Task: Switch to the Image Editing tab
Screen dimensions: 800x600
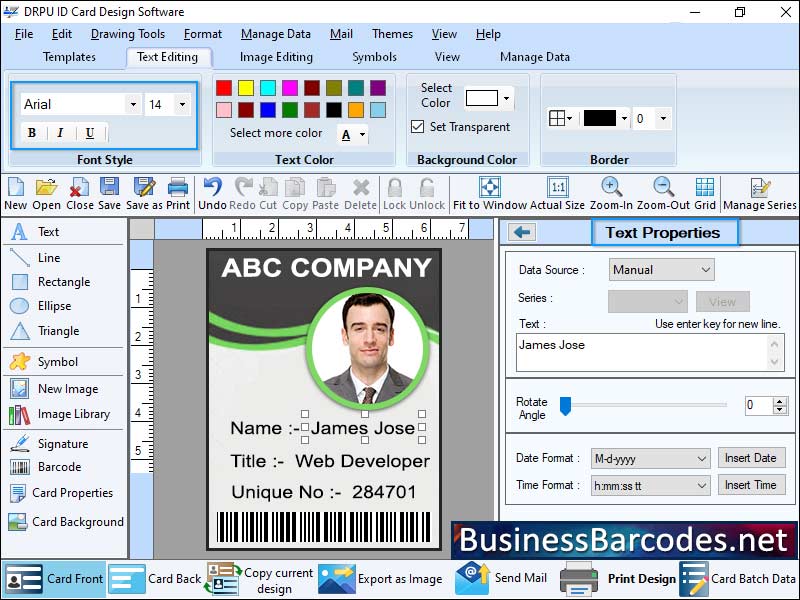Action: tap(276, 57)
